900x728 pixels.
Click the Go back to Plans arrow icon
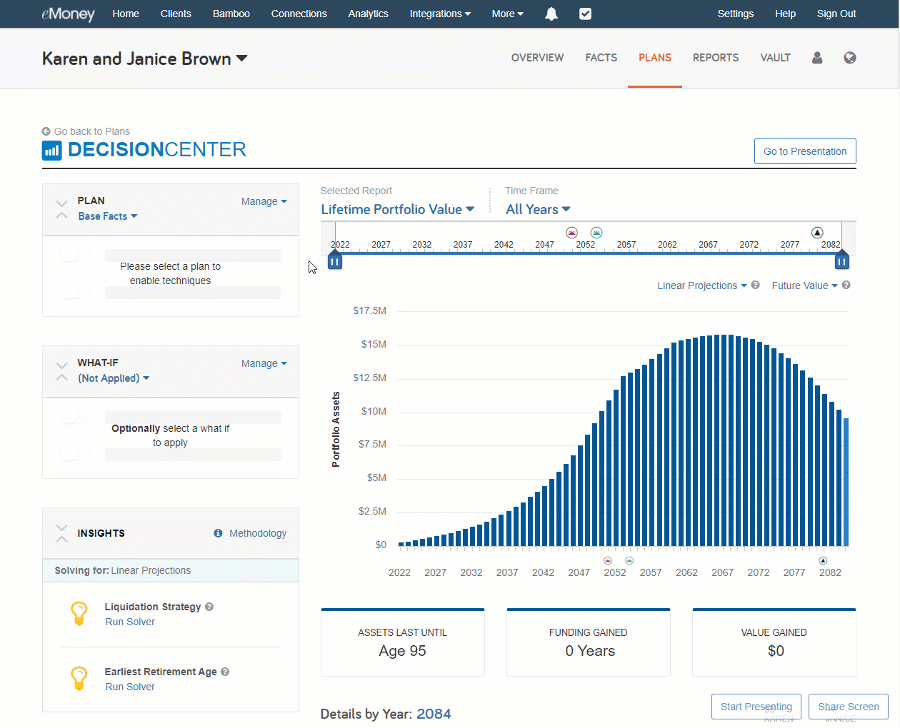[x=46, y=131]
